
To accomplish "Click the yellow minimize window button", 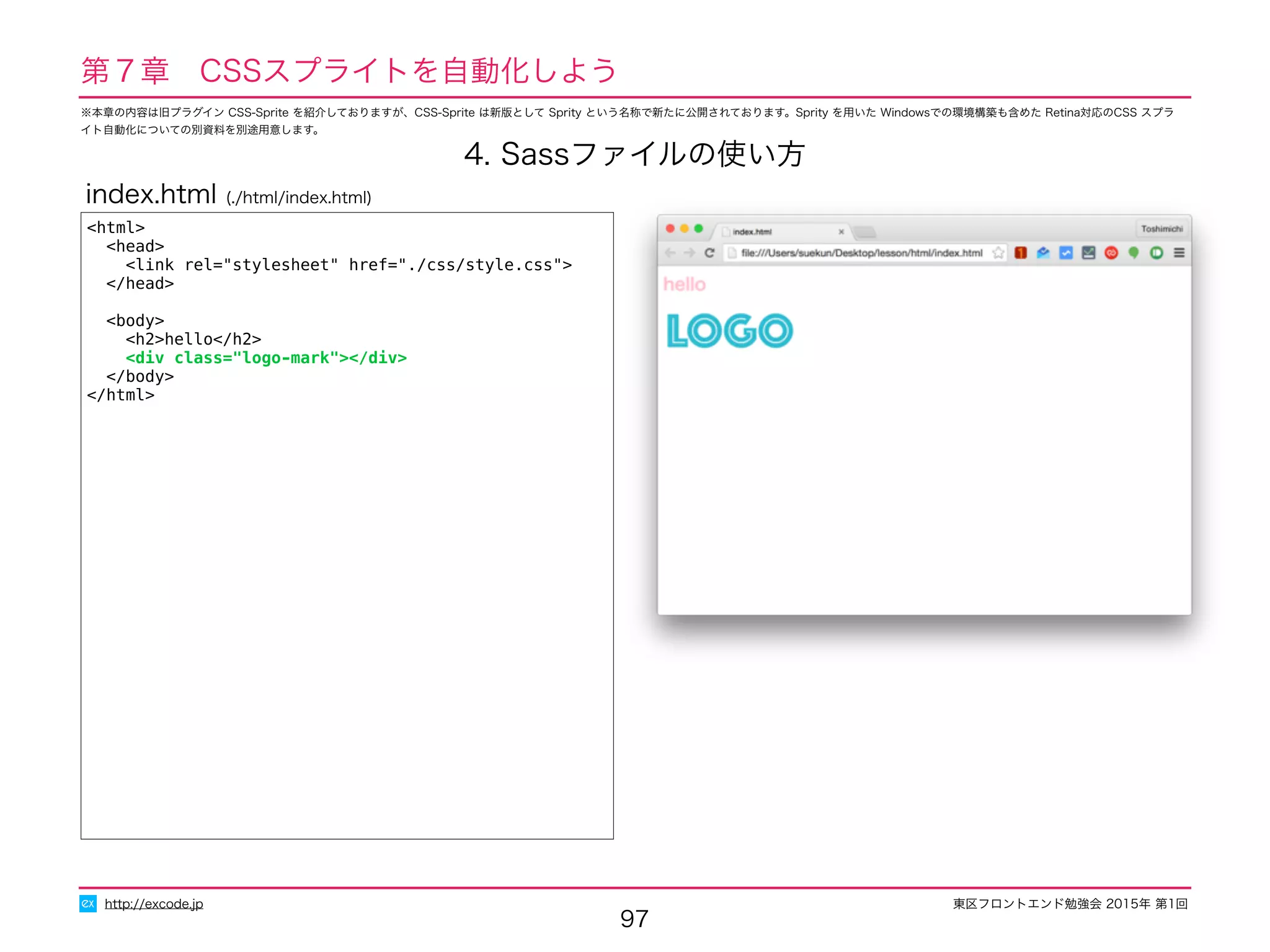I will (x=685, y=229).
